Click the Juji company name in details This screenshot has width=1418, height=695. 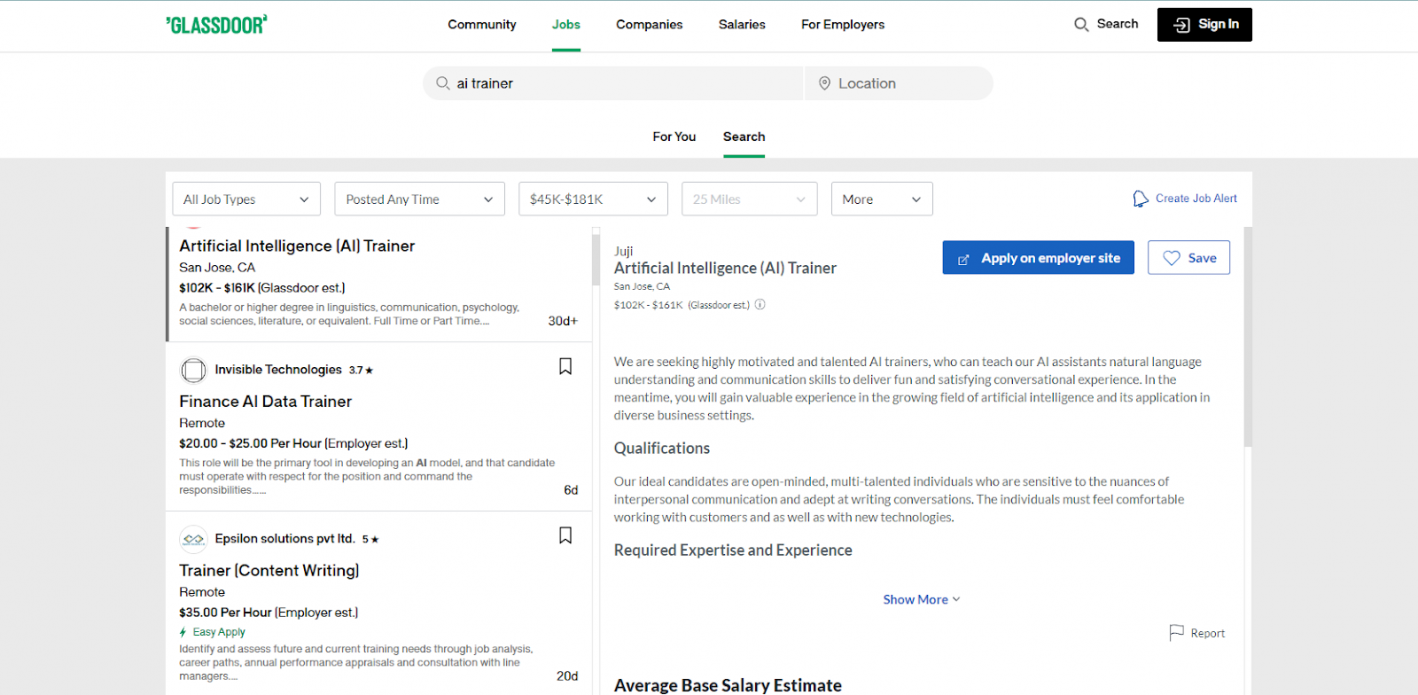click(624, 251)
